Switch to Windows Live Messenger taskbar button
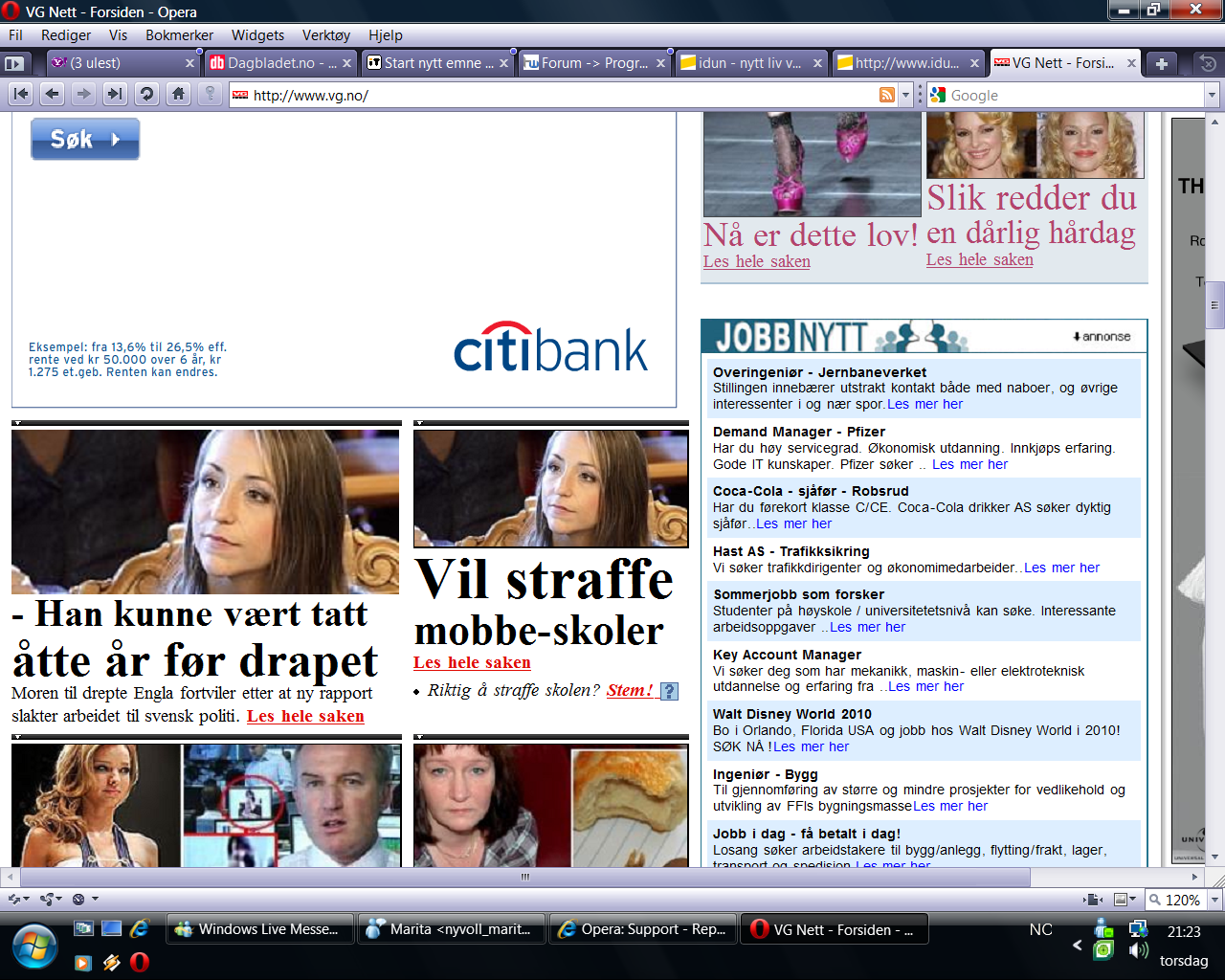 coord(260,929)
